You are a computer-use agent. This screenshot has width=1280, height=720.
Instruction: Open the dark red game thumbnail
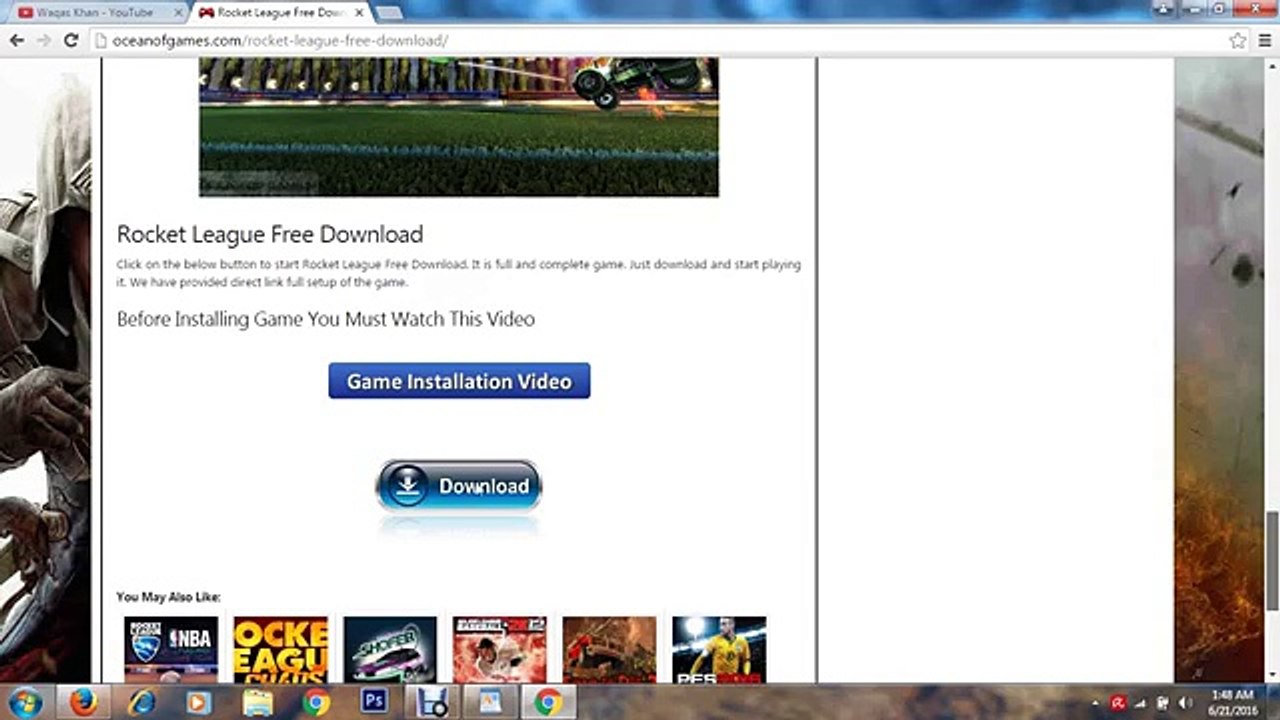coord(609,650)
